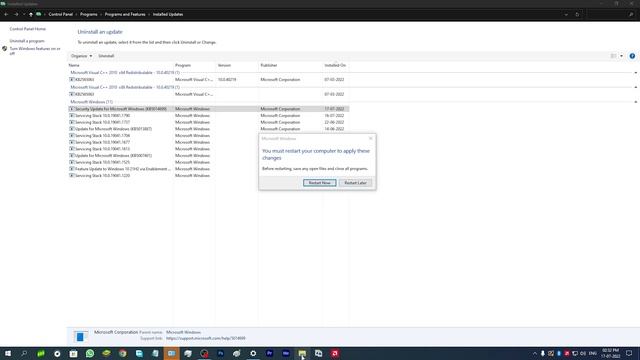
Task: Open Uninstall a program link
Action: 27,41
